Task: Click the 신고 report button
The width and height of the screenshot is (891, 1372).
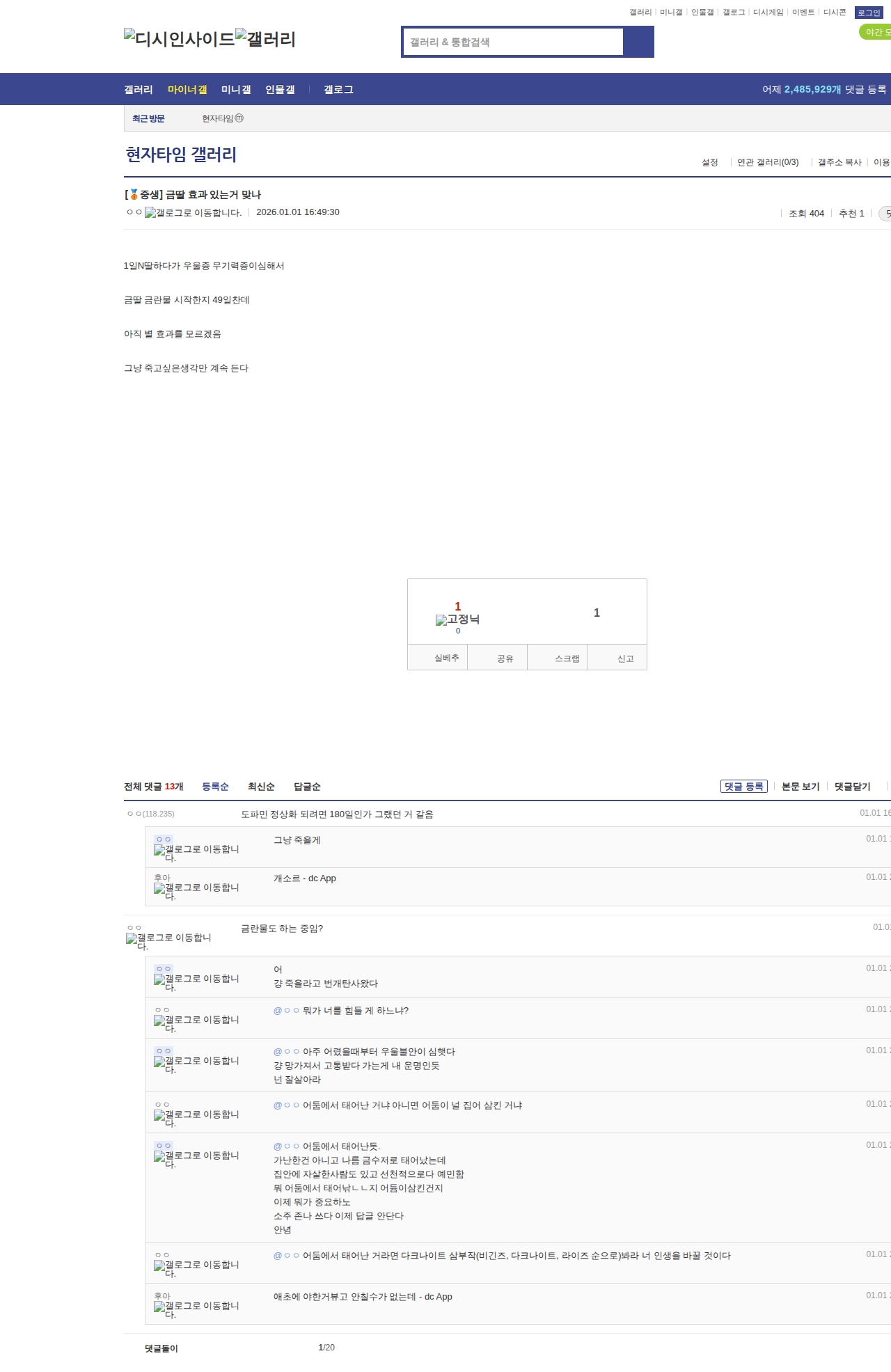Action: pos(617,658)
